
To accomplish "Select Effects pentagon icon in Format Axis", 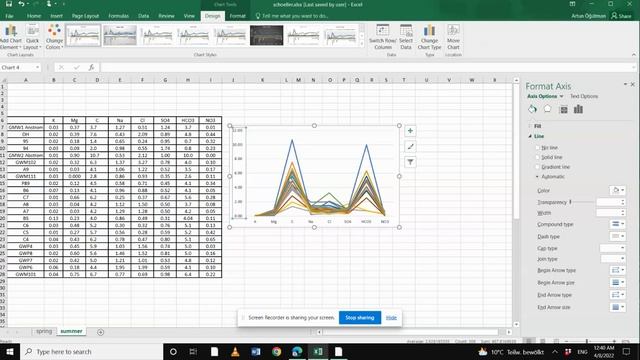I will 547,109.
